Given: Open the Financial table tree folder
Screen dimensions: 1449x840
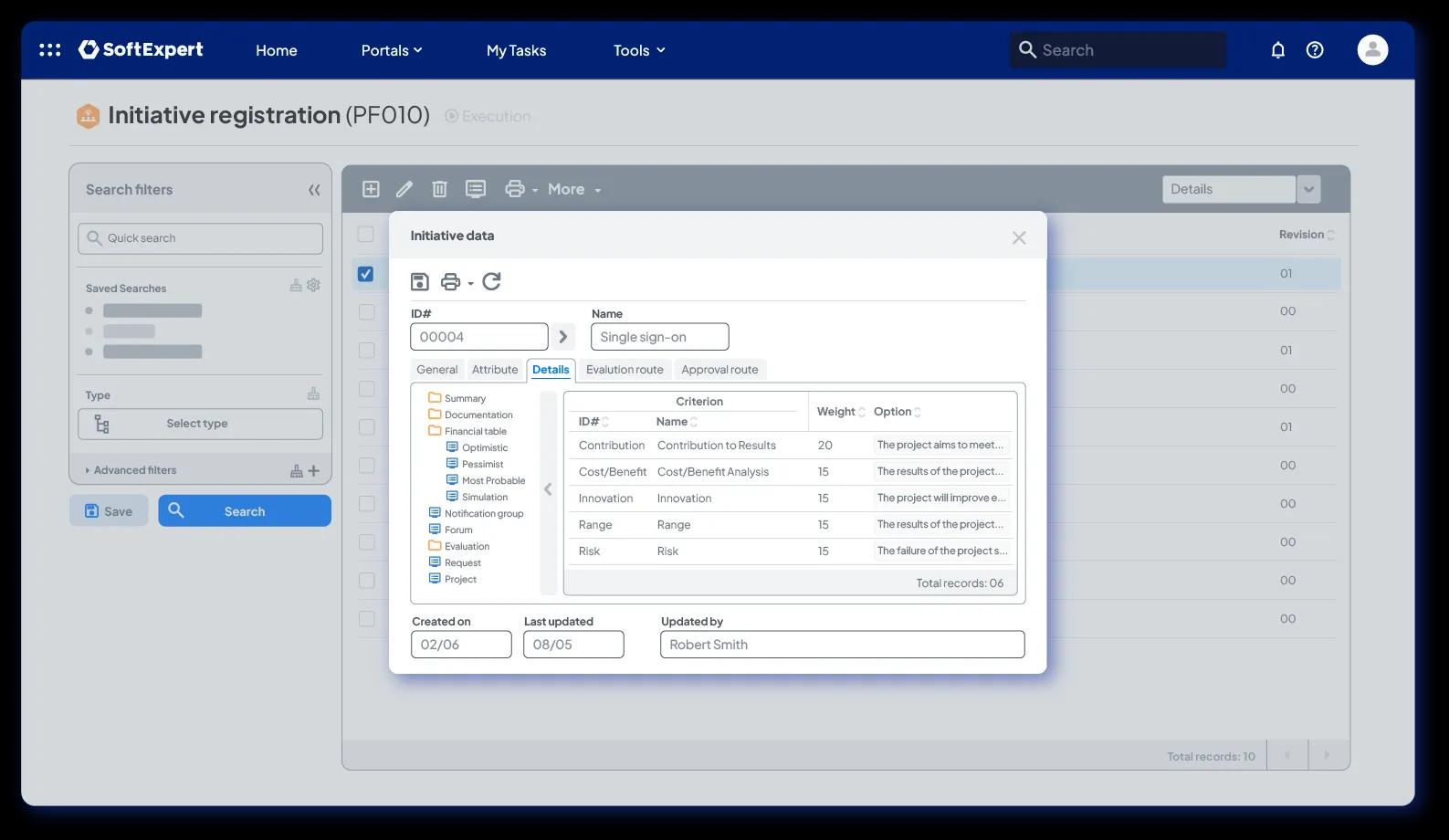Looking at the screenshot, I should pyautogui.click(x=467, y=431).
